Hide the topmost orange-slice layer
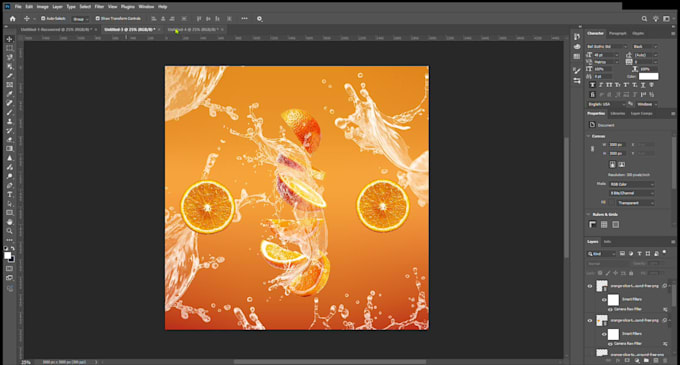Screen dimensions: 680x365 pos(590,286)
